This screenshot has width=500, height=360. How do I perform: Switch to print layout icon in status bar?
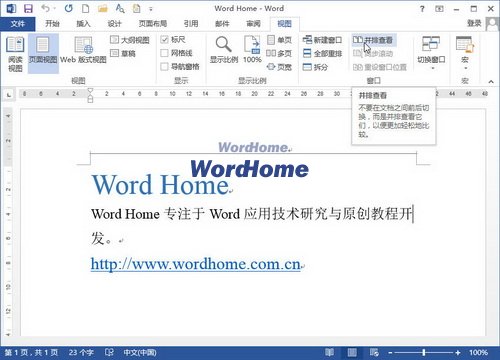point(352,352)
